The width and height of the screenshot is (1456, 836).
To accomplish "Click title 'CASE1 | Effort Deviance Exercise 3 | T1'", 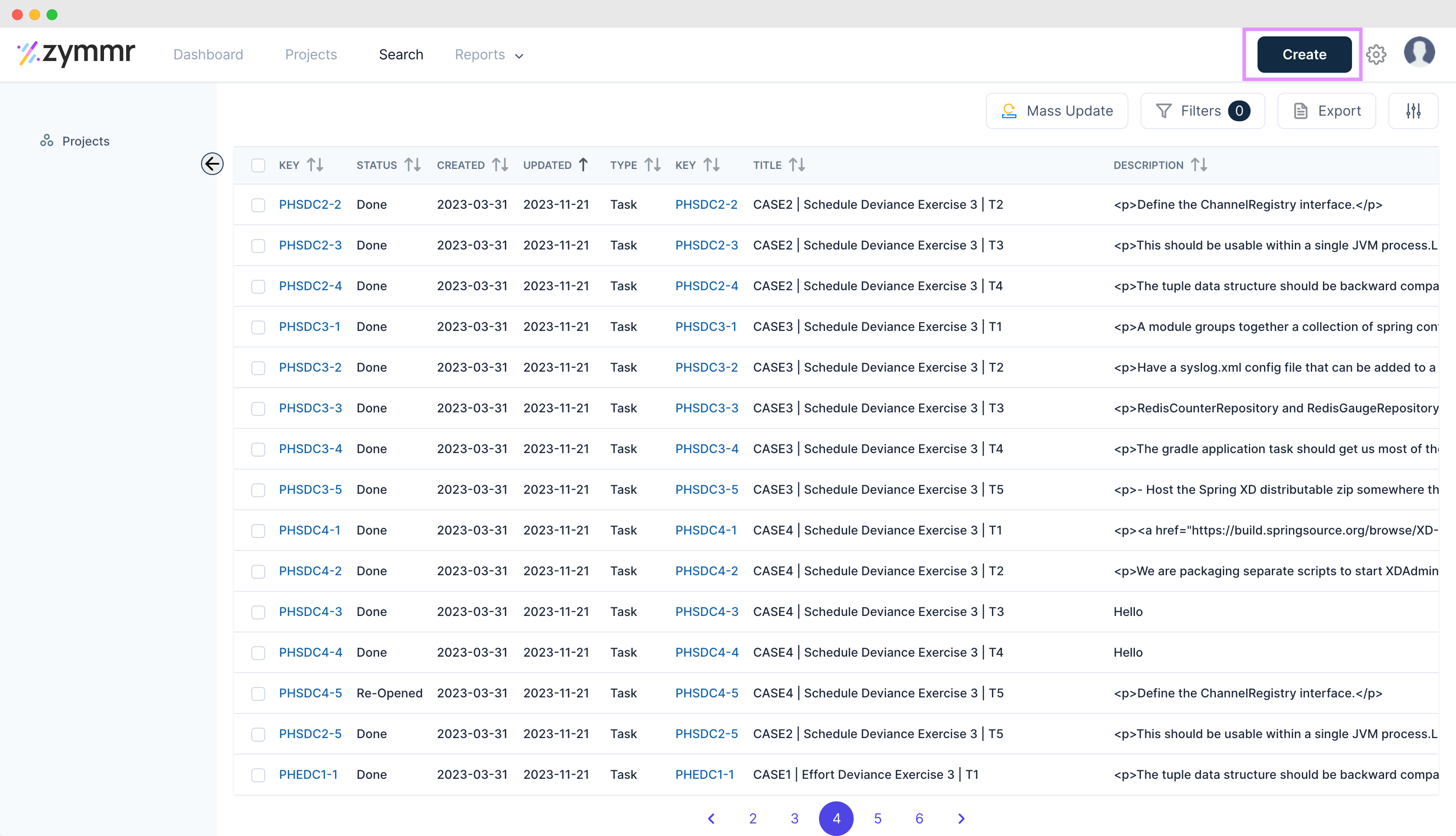I will tap(865, 774).
